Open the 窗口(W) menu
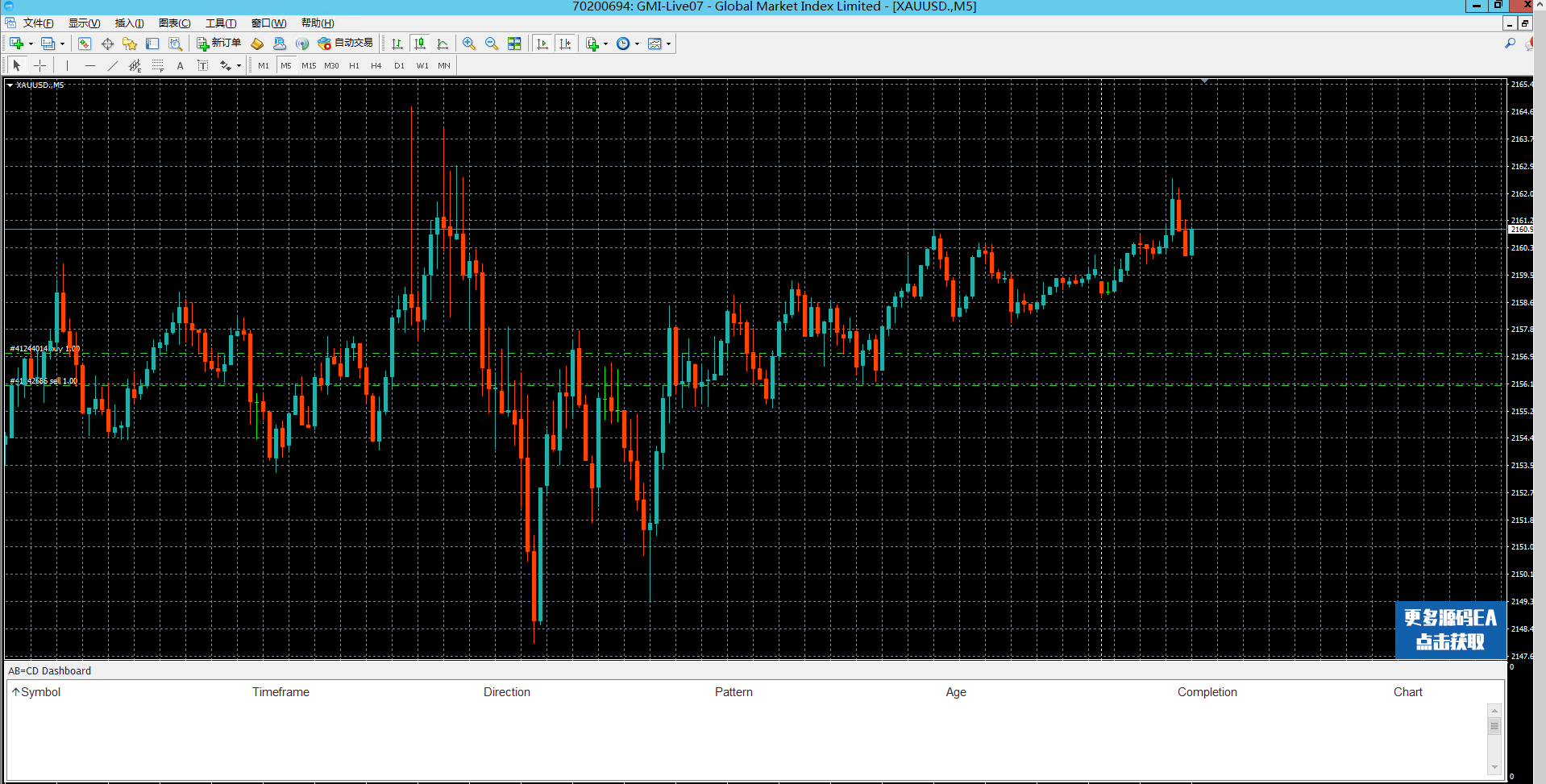The height and width of the screenshot is (784, 1546). 268,23
